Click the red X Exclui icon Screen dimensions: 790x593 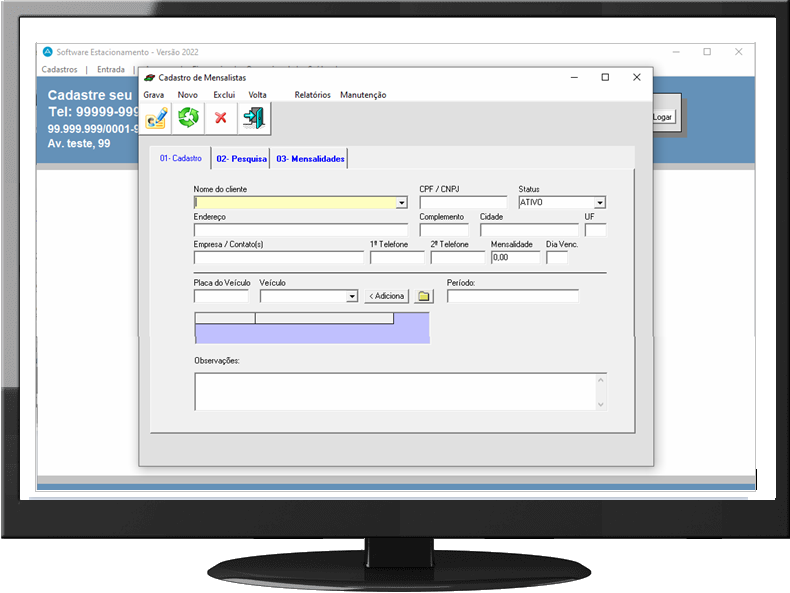221,118
